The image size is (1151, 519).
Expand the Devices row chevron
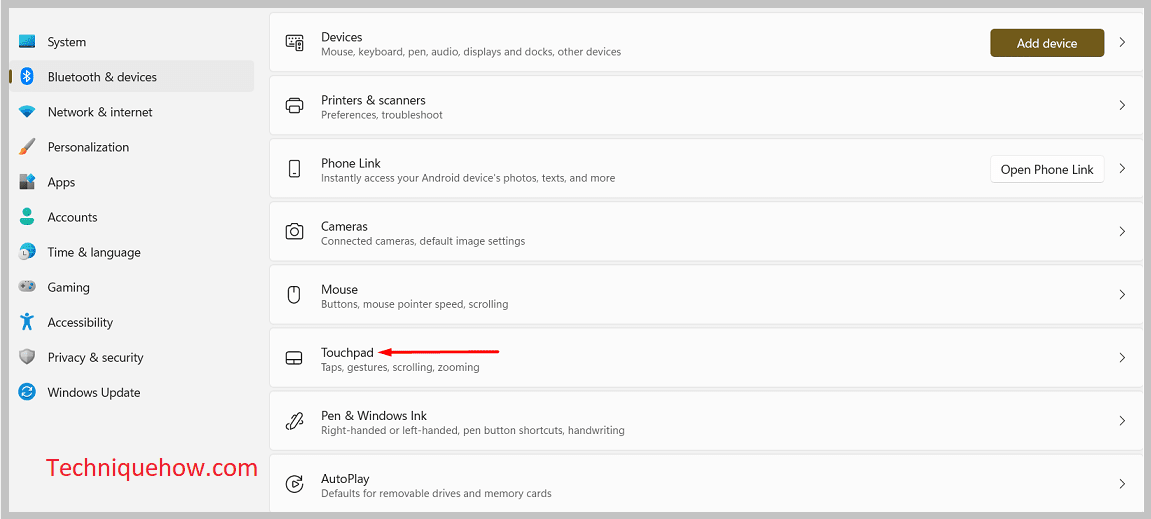1122,43
